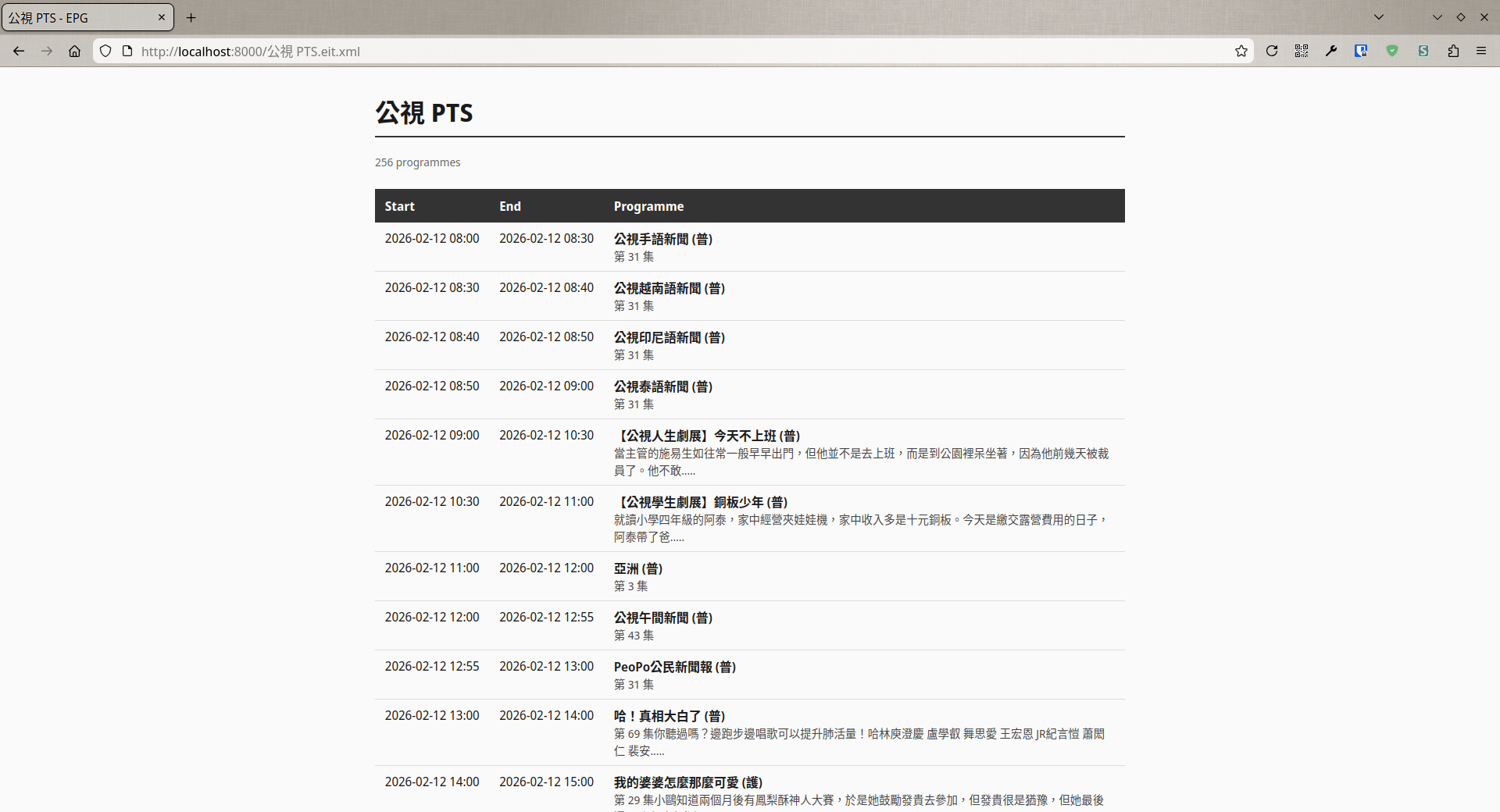
Task: Open the green shield ad-blocker extension
Action: (1392, 51)
